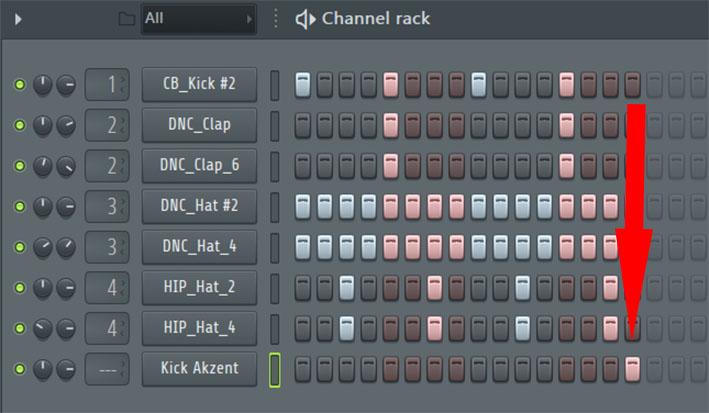Click the folder icon beside the All filter
709x413 pixels.
point(126,19)
